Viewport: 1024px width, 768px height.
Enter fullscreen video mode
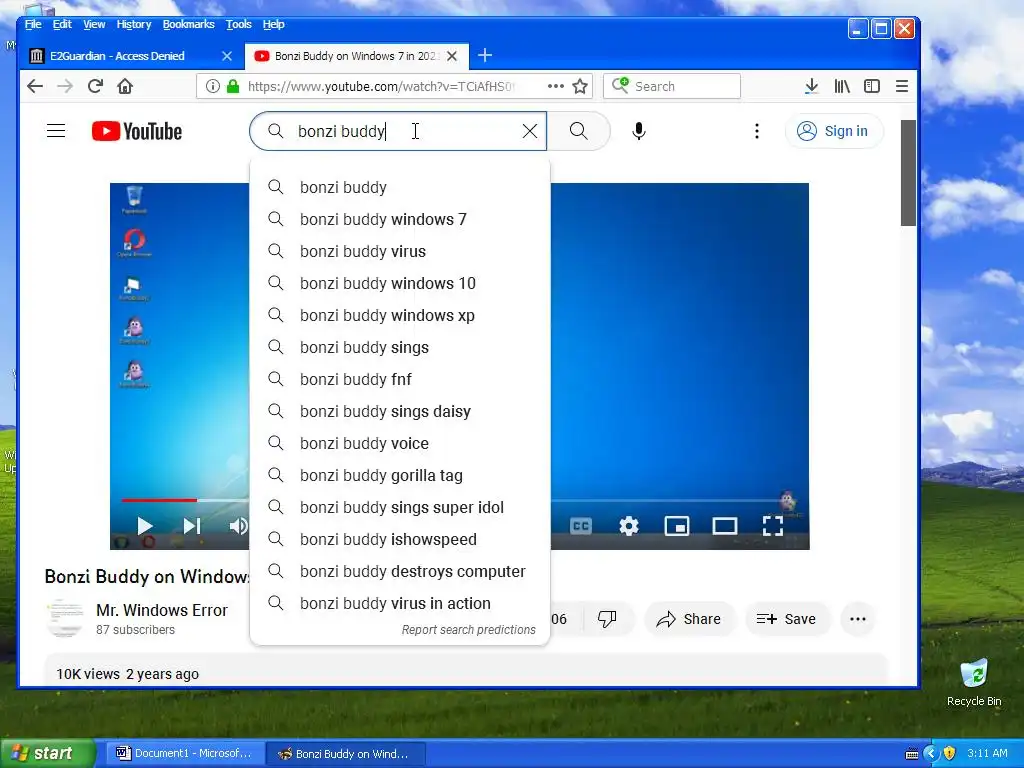(x=773, y=526)
